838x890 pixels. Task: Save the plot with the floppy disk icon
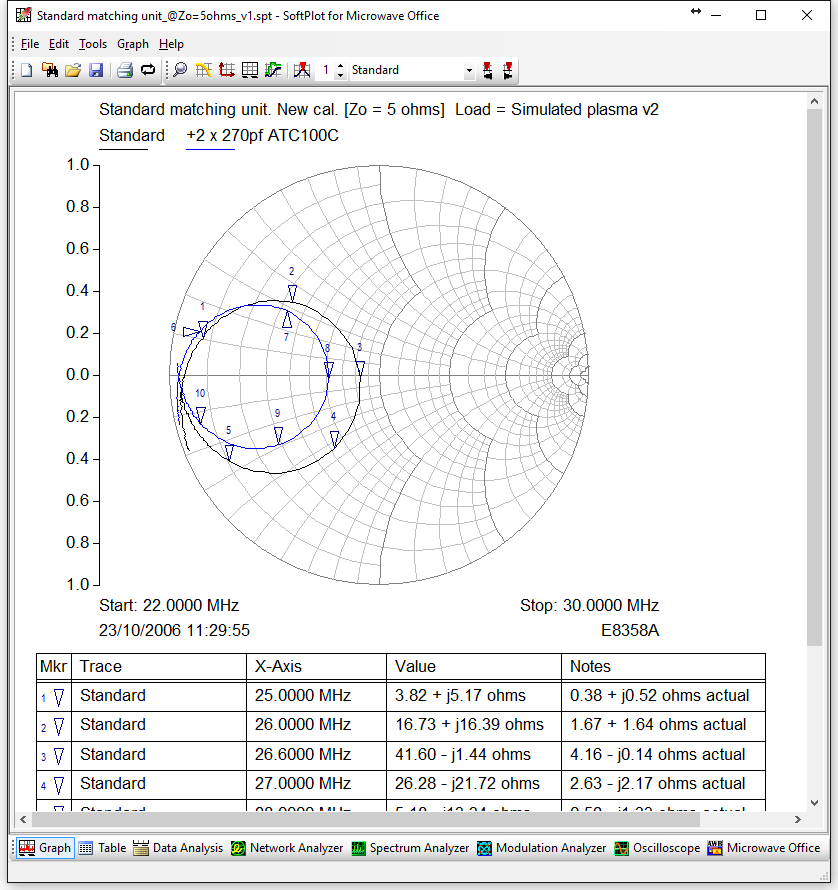96,70
